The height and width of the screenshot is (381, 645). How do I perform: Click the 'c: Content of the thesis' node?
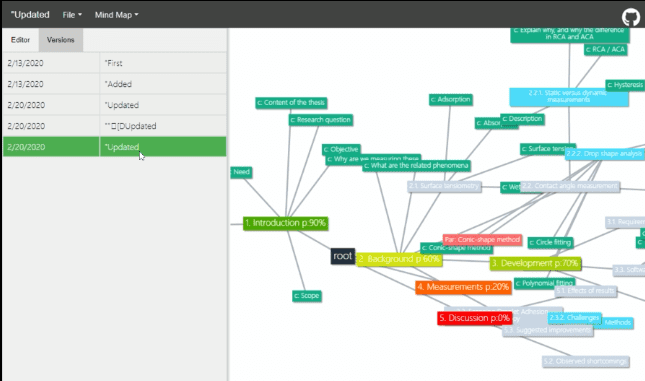point(291,102)
